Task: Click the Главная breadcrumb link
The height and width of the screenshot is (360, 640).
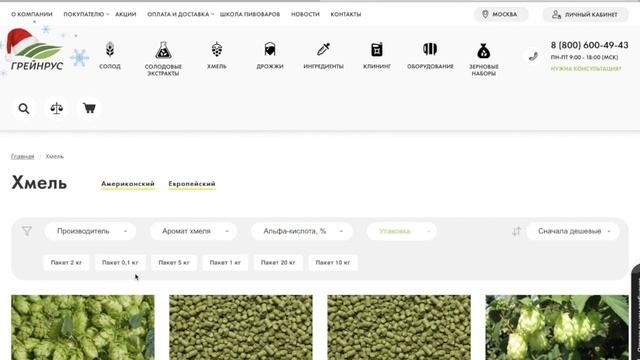Action: click(x=22, y=157)
